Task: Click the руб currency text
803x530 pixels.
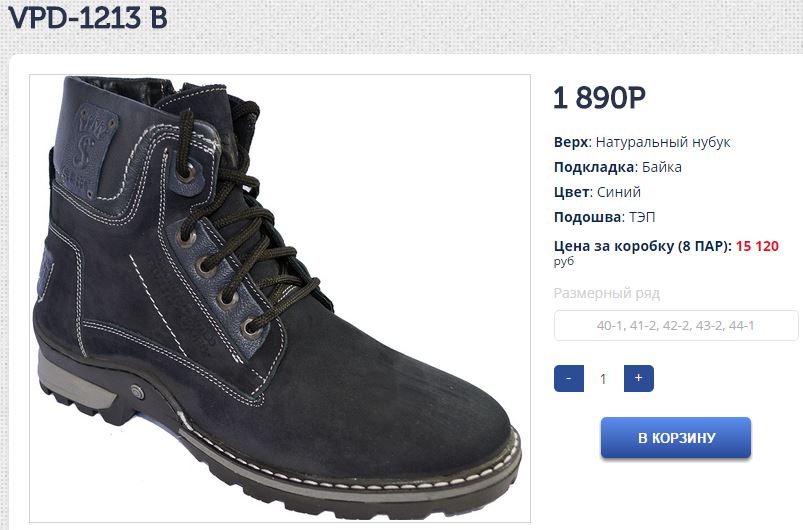Action: [564, 262]
